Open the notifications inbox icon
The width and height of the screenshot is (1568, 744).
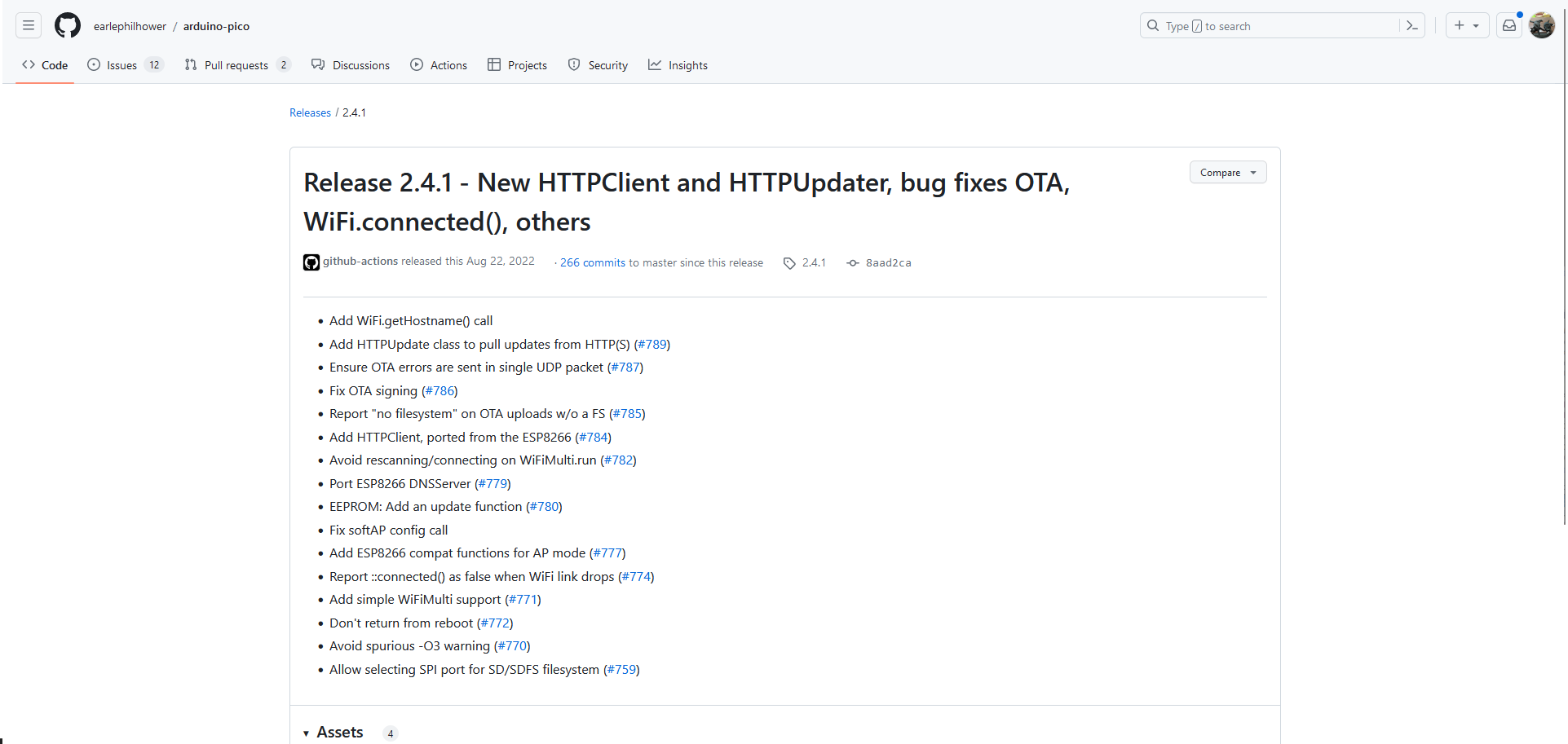point(1509,26)
